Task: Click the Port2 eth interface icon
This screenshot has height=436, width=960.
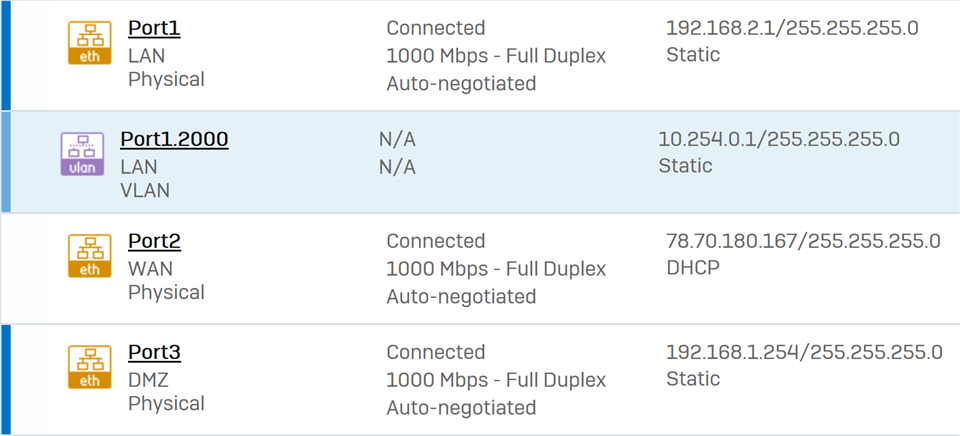Action: (89, 255)
